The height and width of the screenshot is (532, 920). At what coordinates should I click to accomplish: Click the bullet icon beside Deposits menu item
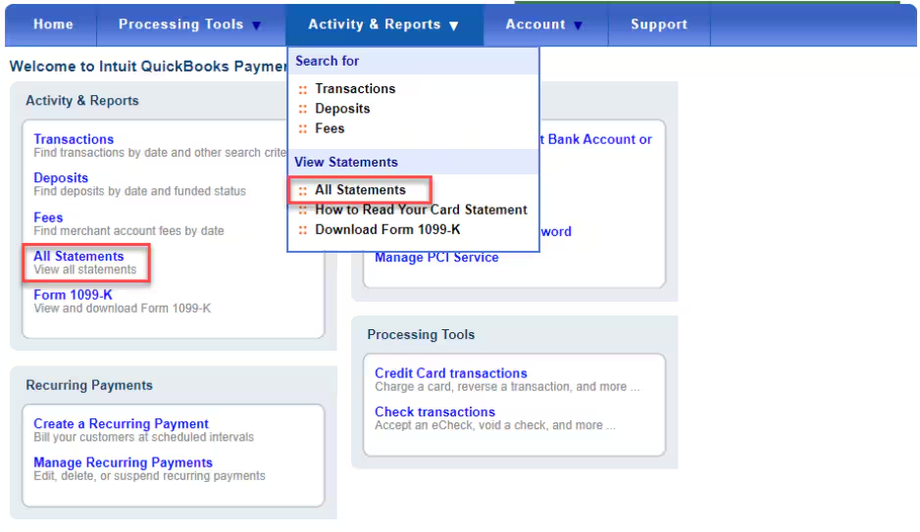point(303,110)
